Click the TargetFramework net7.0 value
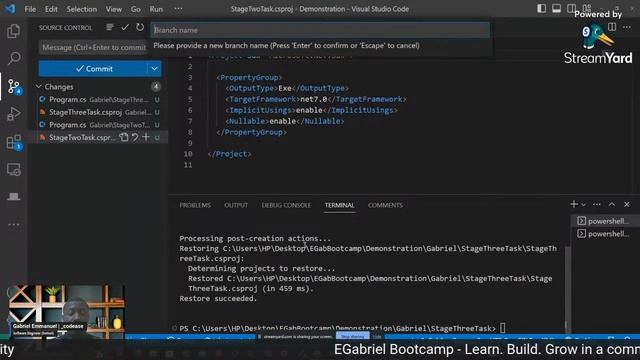This screenshot has width=640, height=360. click(313, 99)
